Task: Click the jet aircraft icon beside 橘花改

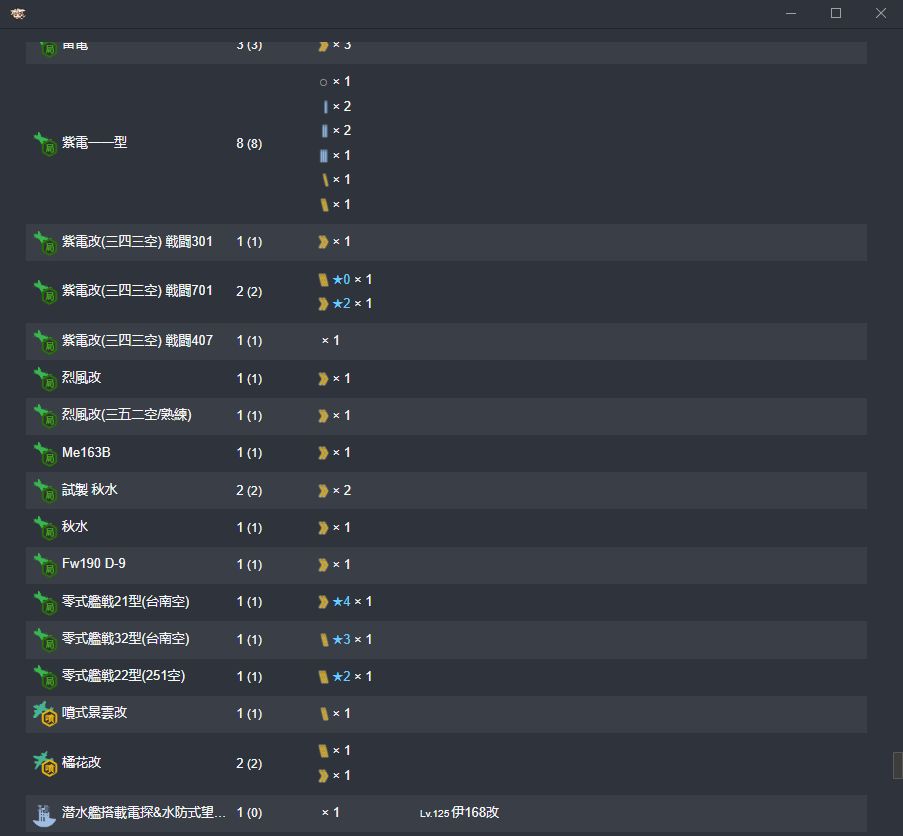Action: pos(45,763)
